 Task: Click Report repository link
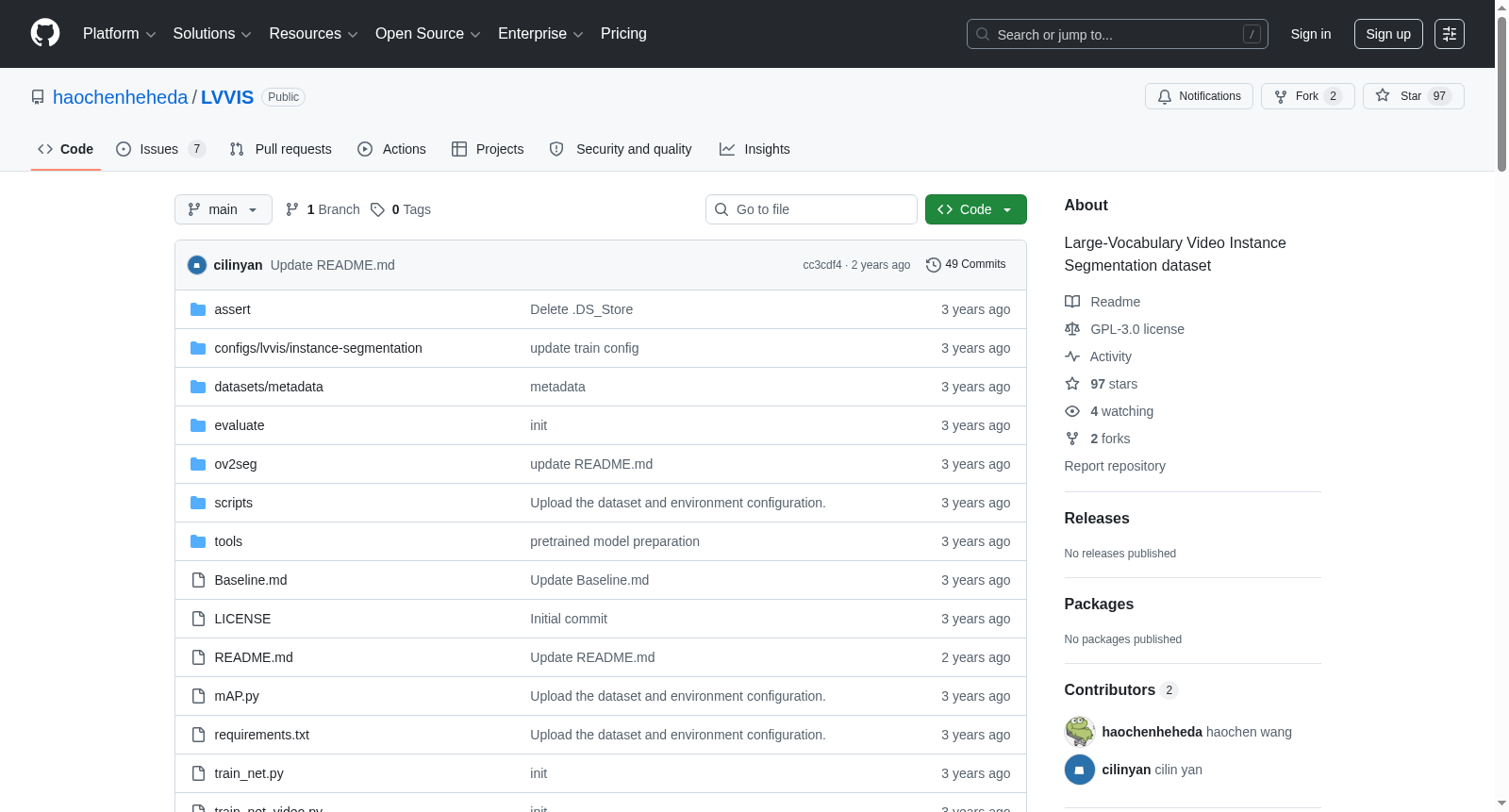point(1115,466)
